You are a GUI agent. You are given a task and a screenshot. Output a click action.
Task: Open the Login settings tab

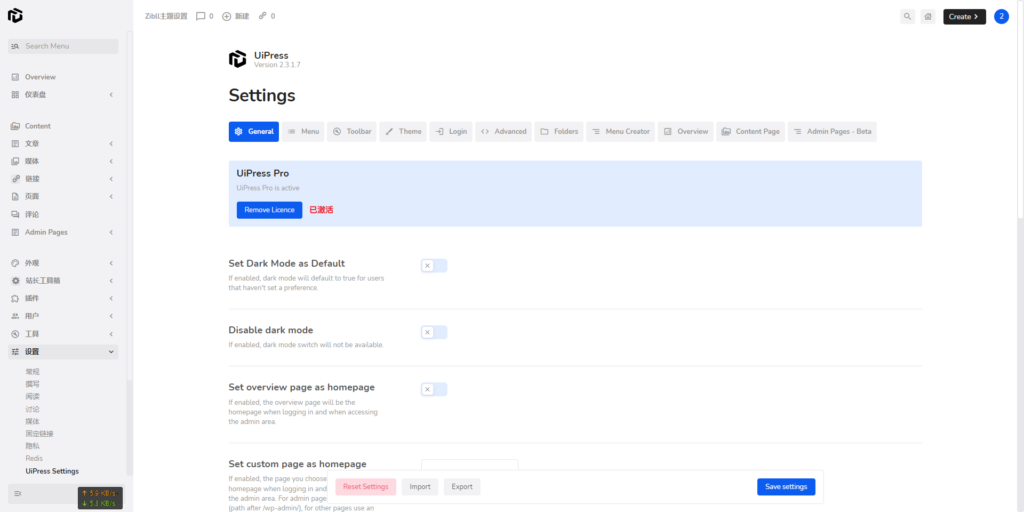tap(451, 131)
